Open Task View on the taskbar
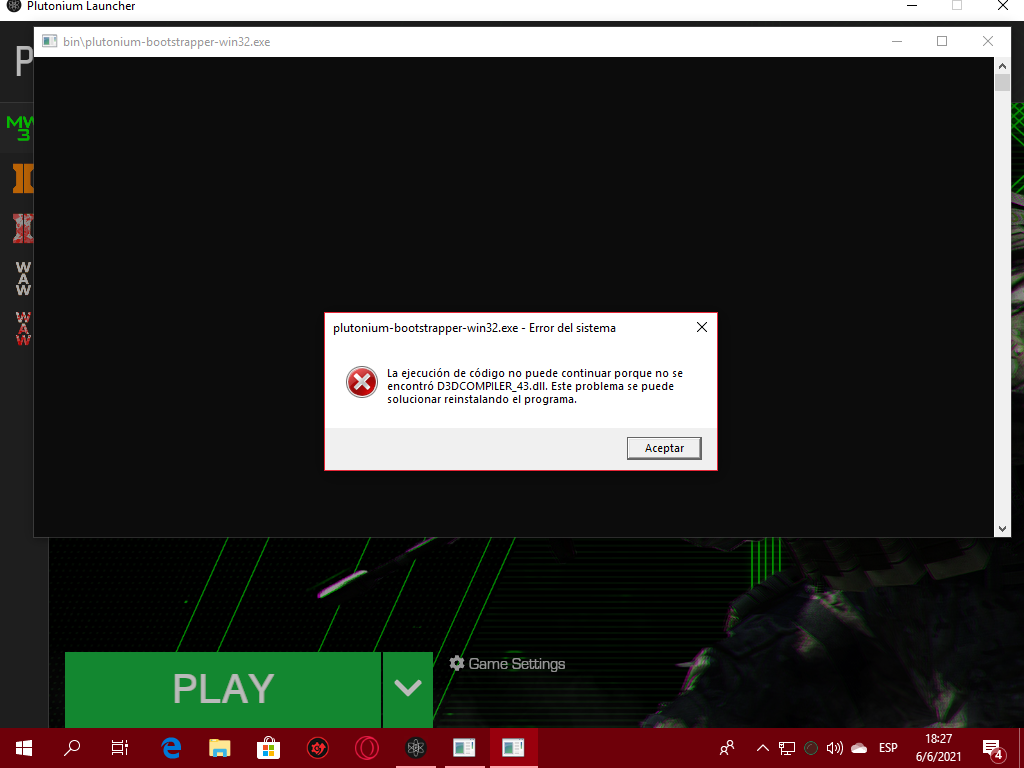1024x768 pixels. tap(120, 748)
